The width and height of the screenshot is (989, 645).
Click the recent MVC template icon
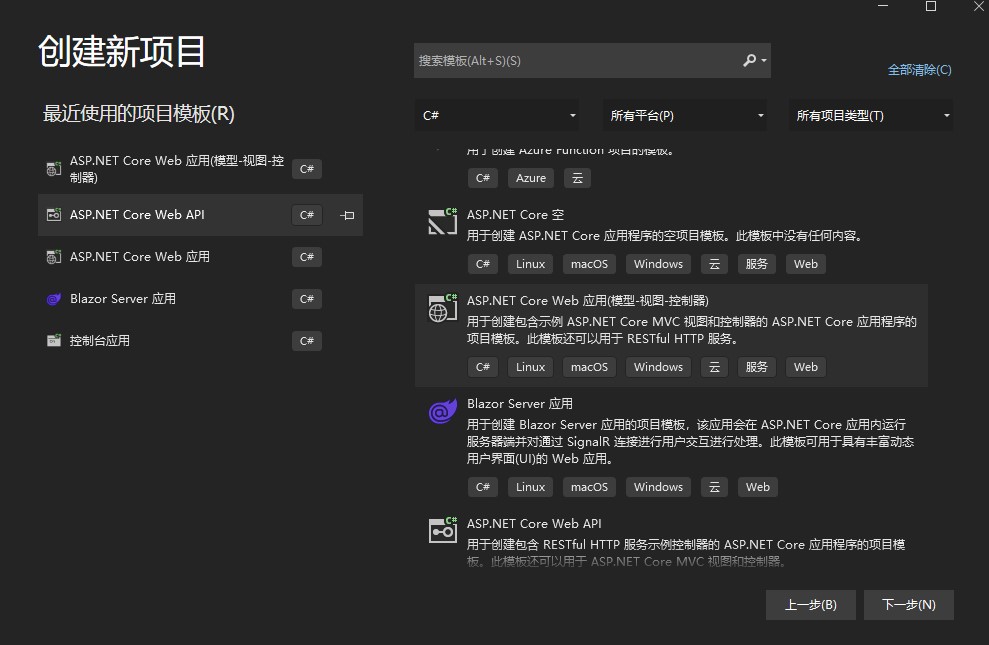[54, 168]
